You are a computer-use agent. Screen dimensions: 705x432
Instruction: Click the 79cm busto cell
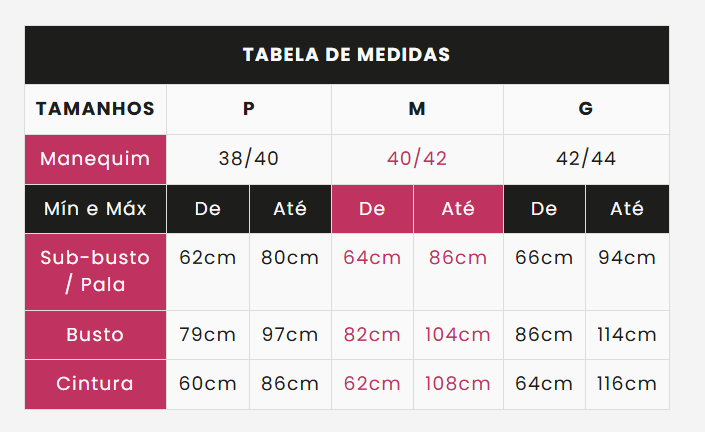(x=208, y=335)
